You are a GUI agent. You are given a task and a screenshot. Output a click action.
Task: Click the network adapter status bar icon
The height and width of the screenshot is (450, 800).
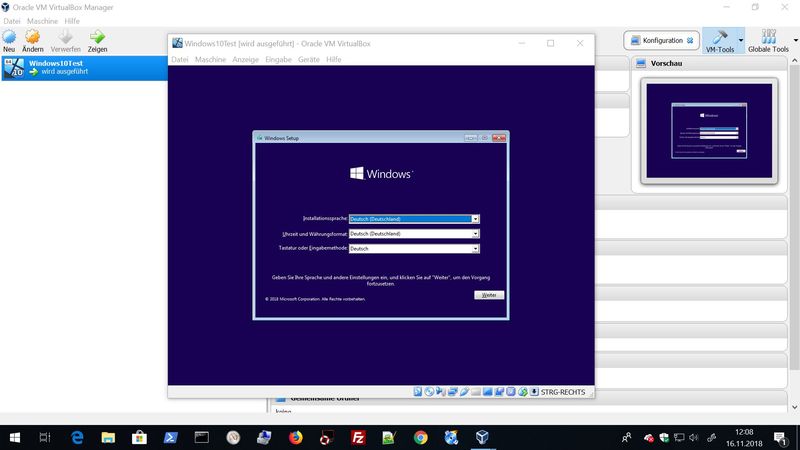[453, 392]
